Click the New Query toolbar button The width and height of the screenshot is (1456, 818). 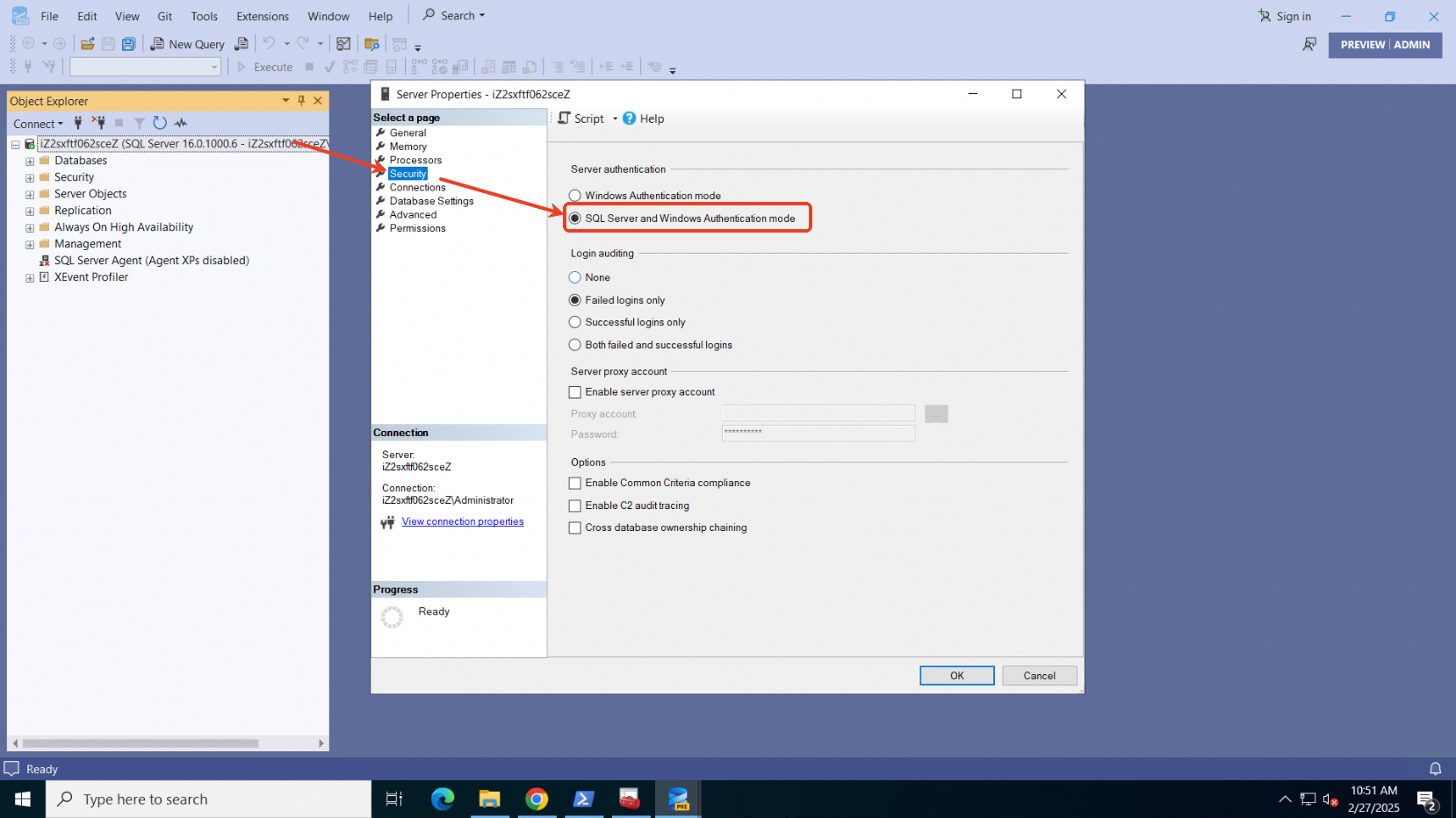(188, 44)
